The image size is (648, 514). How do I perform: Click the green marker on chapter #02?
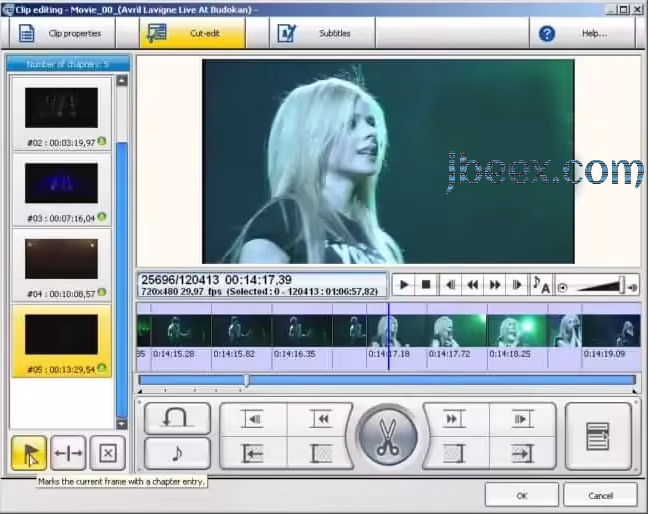tap(102, 141)
